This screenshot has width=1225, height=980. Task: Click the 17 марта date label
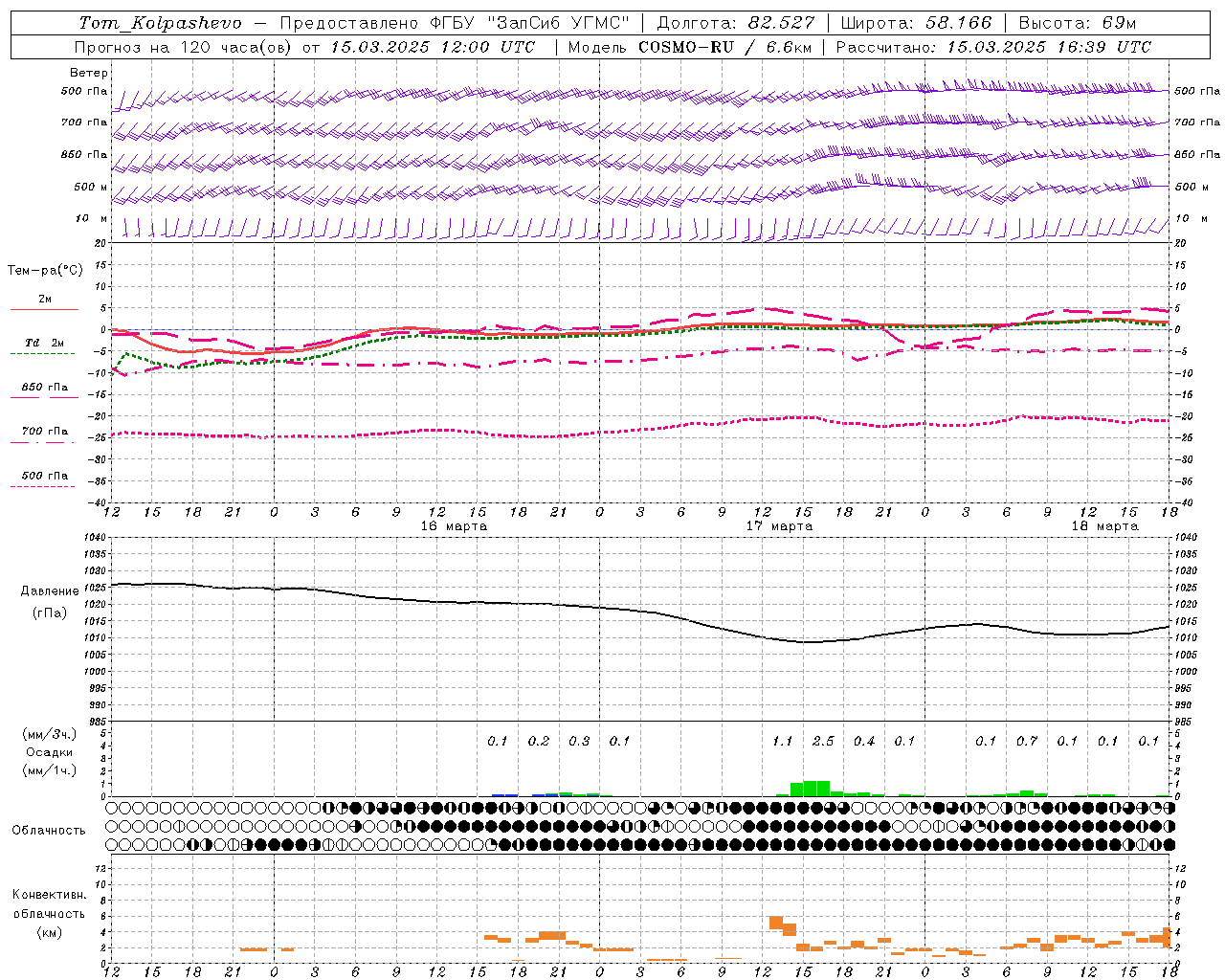(x=779, y=526)
